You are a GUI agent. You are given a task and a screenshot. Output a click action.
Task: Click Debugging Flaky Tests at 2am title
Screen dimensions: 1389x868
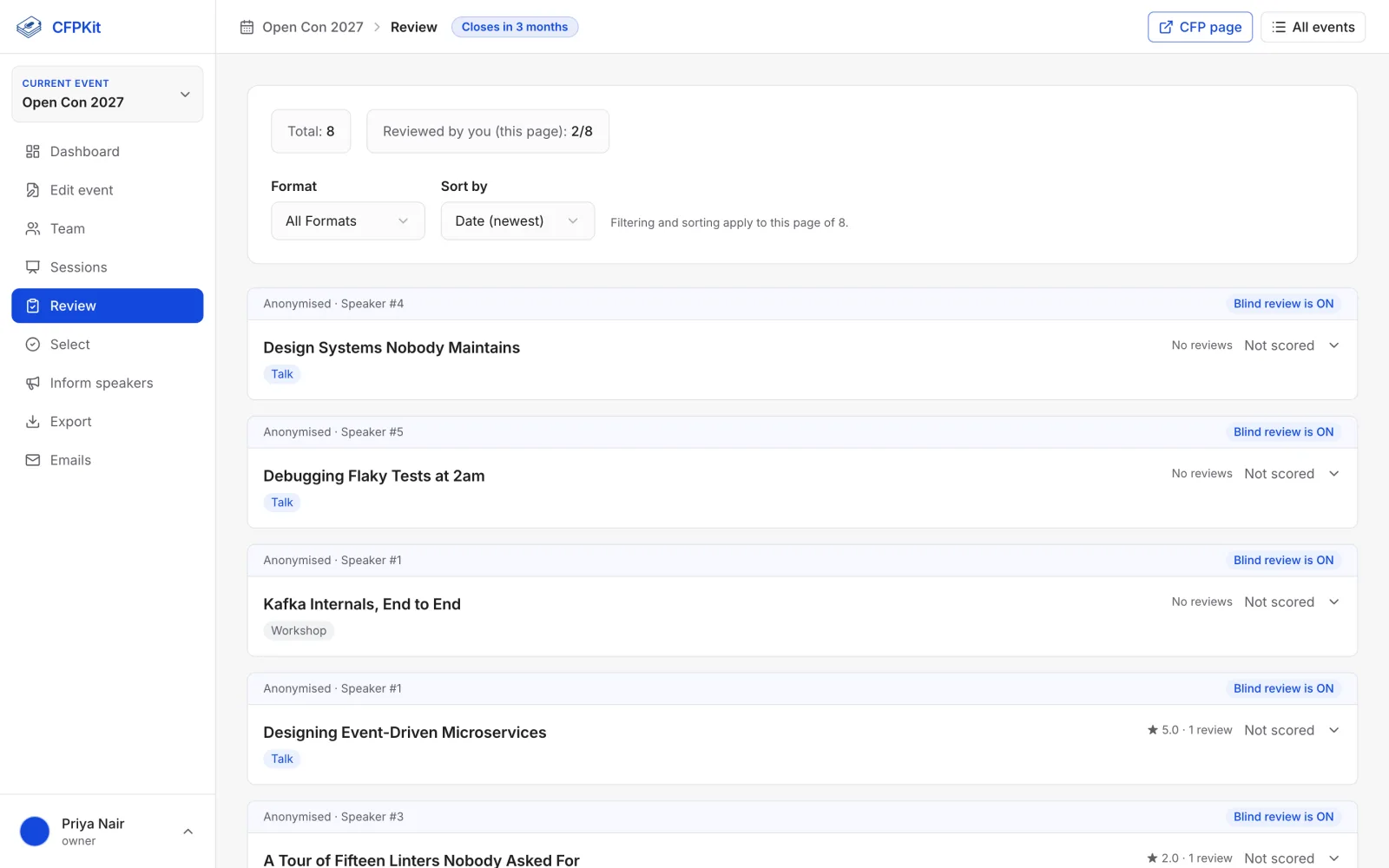click(x=374, y=476)
